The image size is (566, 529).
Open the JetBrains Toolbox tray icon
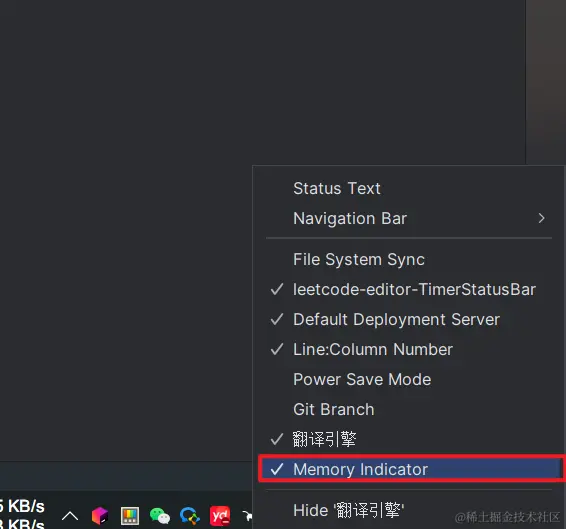tap(100, 515)
